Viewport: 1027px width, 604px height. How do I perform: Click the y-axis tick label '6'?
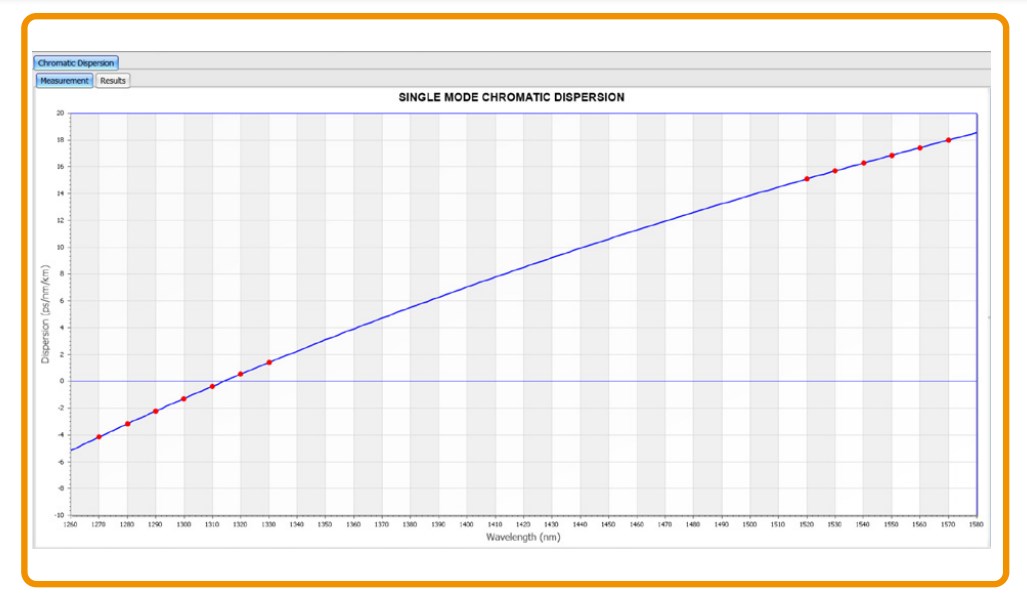pos(62,301)
